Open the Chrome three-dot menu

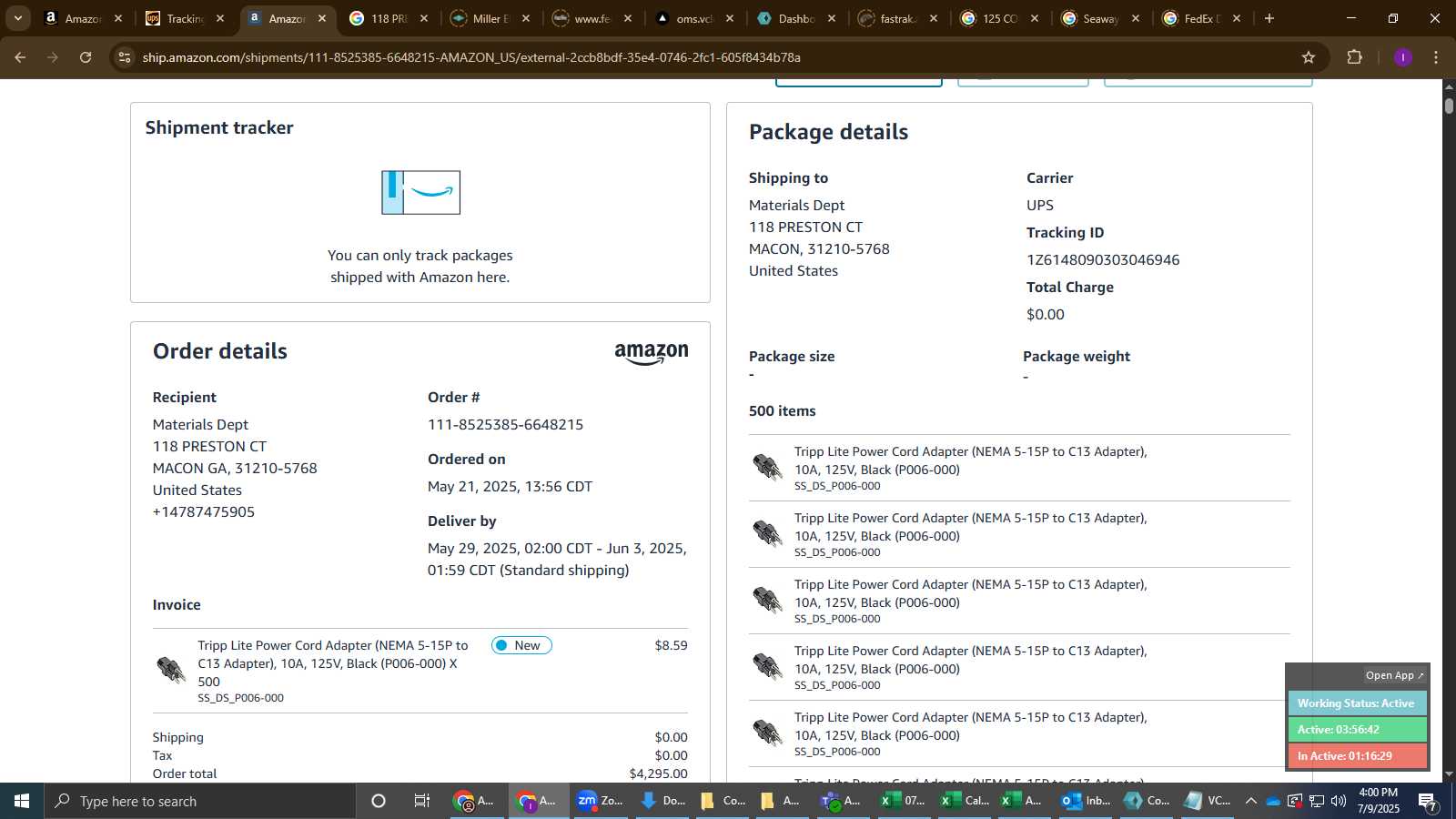pos(1436,57)
